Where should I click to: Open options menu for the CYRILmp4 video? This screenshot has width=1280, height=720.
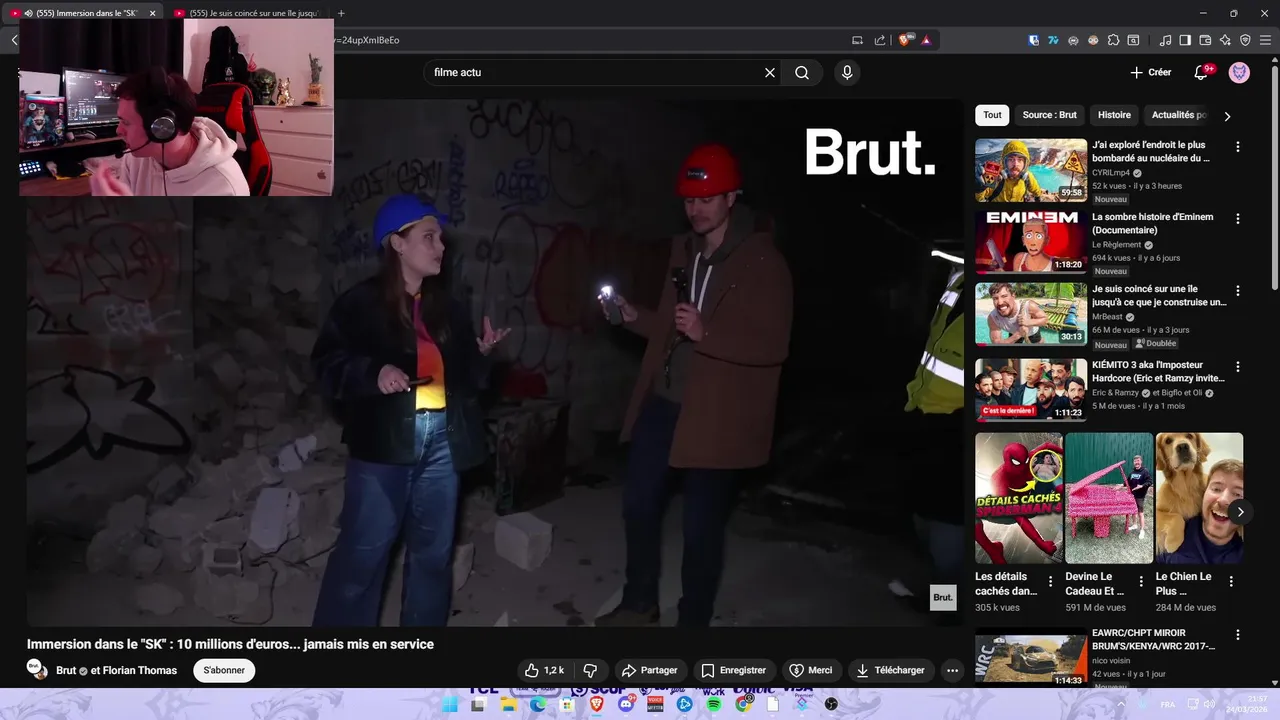(x=1238, y=146)
